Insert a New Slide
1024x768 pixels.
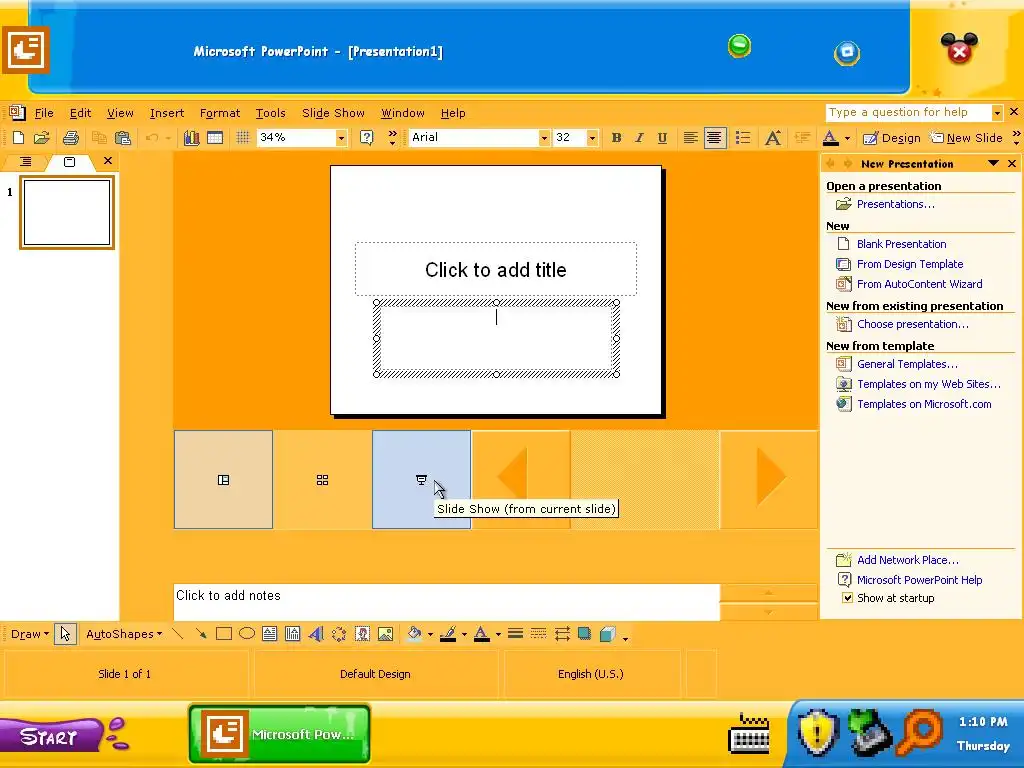(x=966, y=138)
